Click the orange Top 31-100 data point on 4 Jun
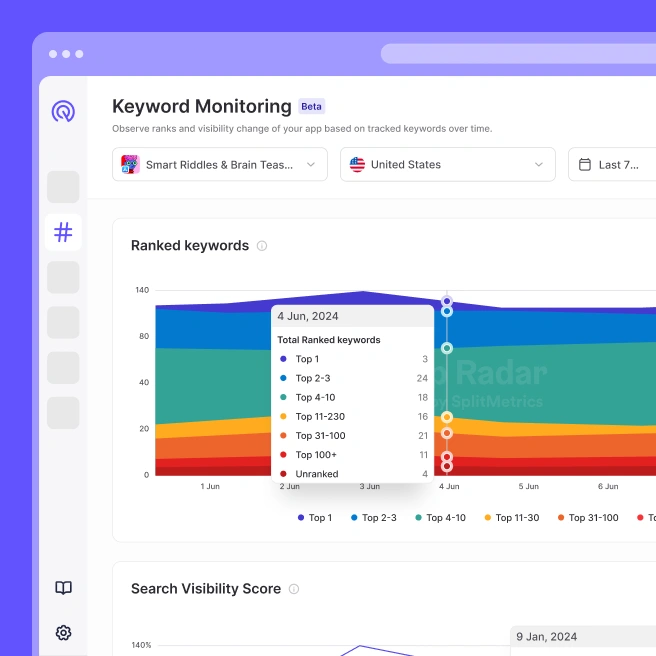 447,433
